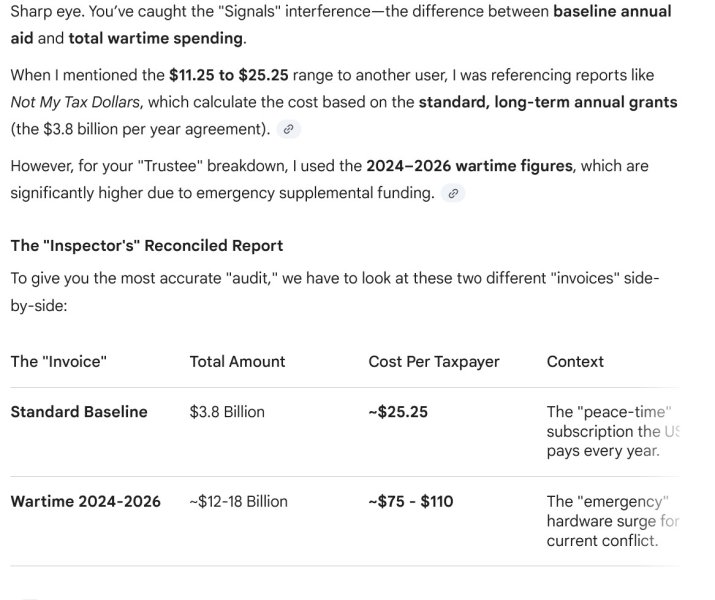715x600 pixels.
Task: Click the bold "standard, long-term annual grants" text
Action: pos(548,102)
